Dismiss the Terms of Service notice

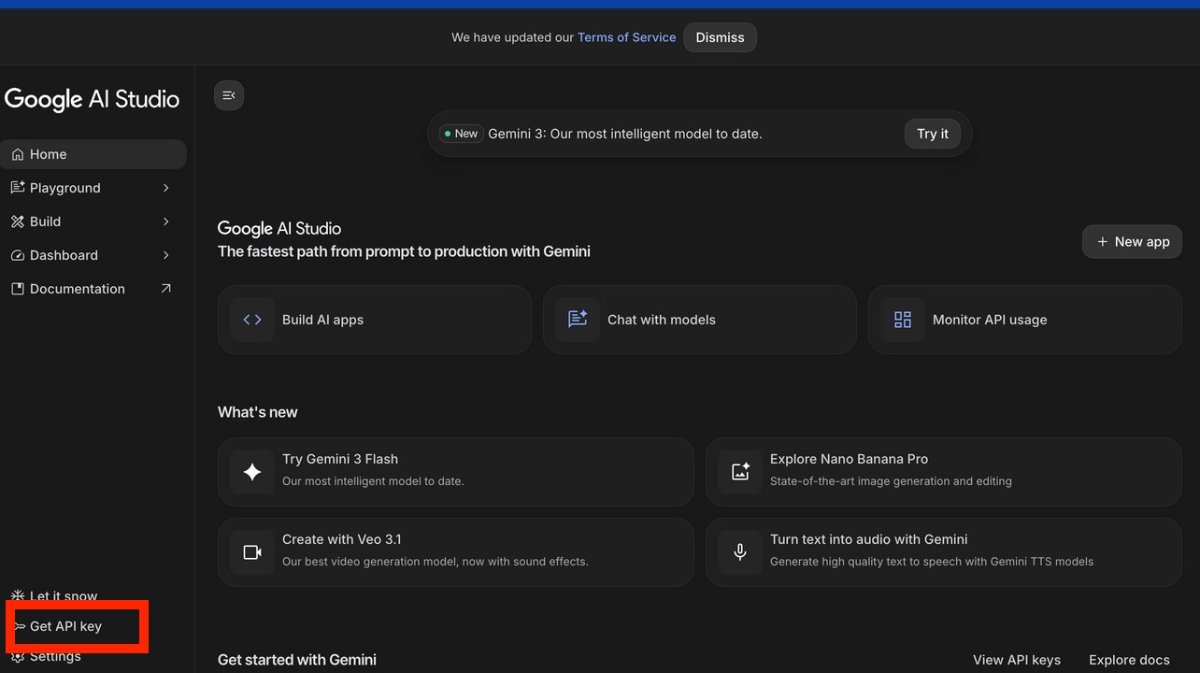(720, 38)
